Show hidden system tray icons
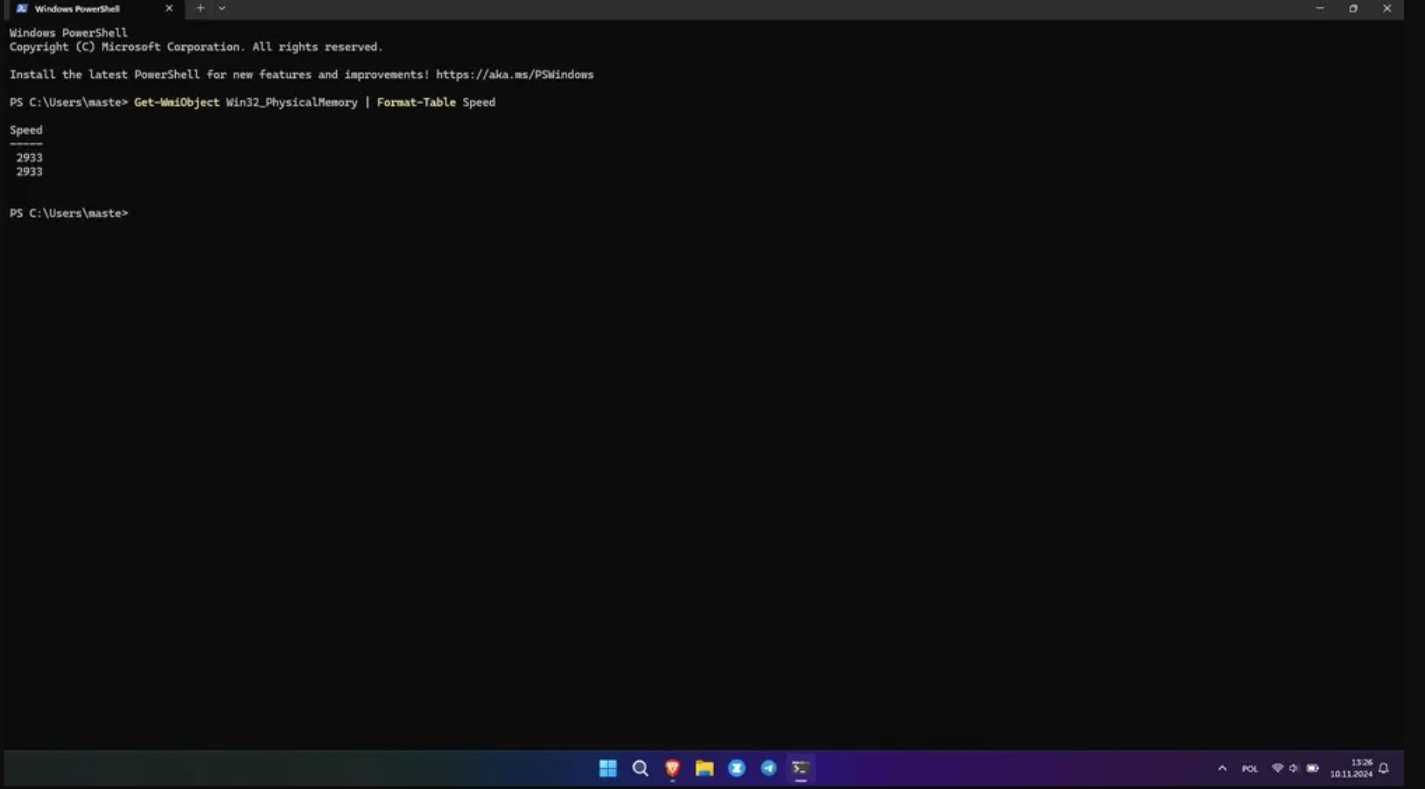The image size is (1425, 789). (1221, 768)
